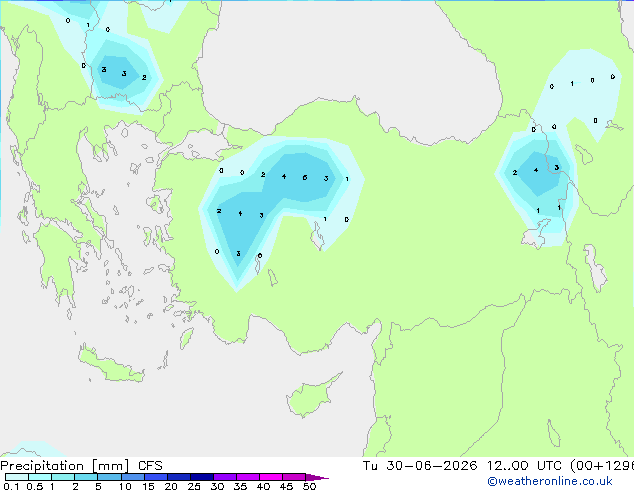Click the legend swatch for 2–5 mm
The width and height of the screenshot is (634, 490).
[86, 477]
